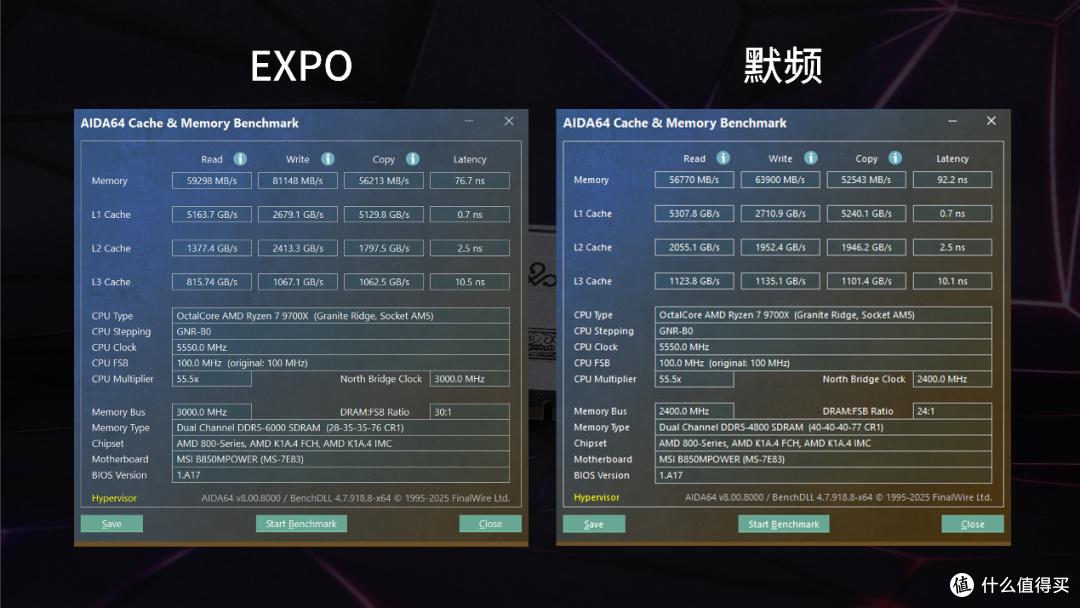The width and height of the screenshot is (1080, 608).
Task: Click L2 Cache read 1377.4 GB/s
Action: pyautogui.click(x=211, y=248)
